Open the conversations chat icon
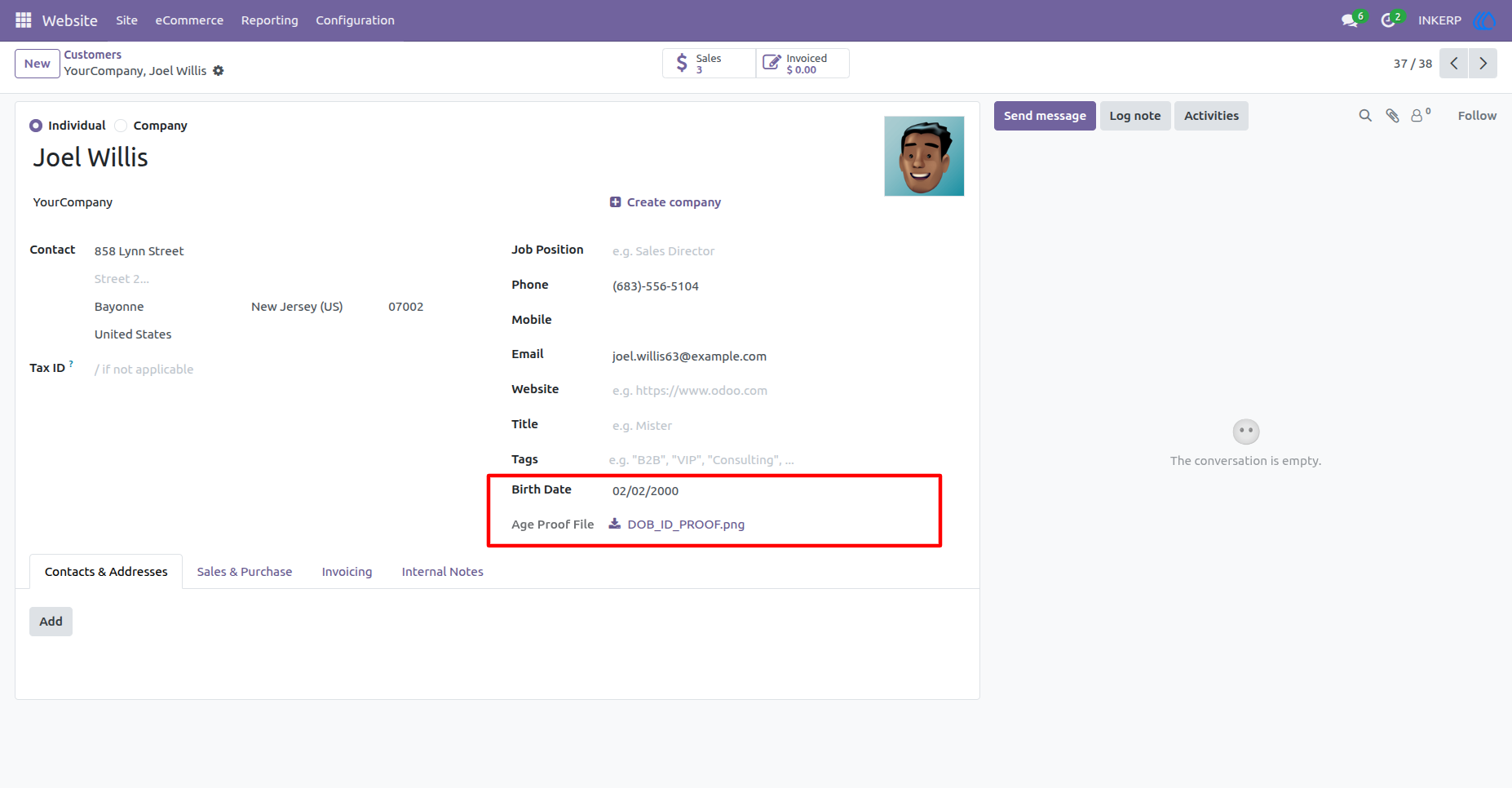 tap(1351, 20)
